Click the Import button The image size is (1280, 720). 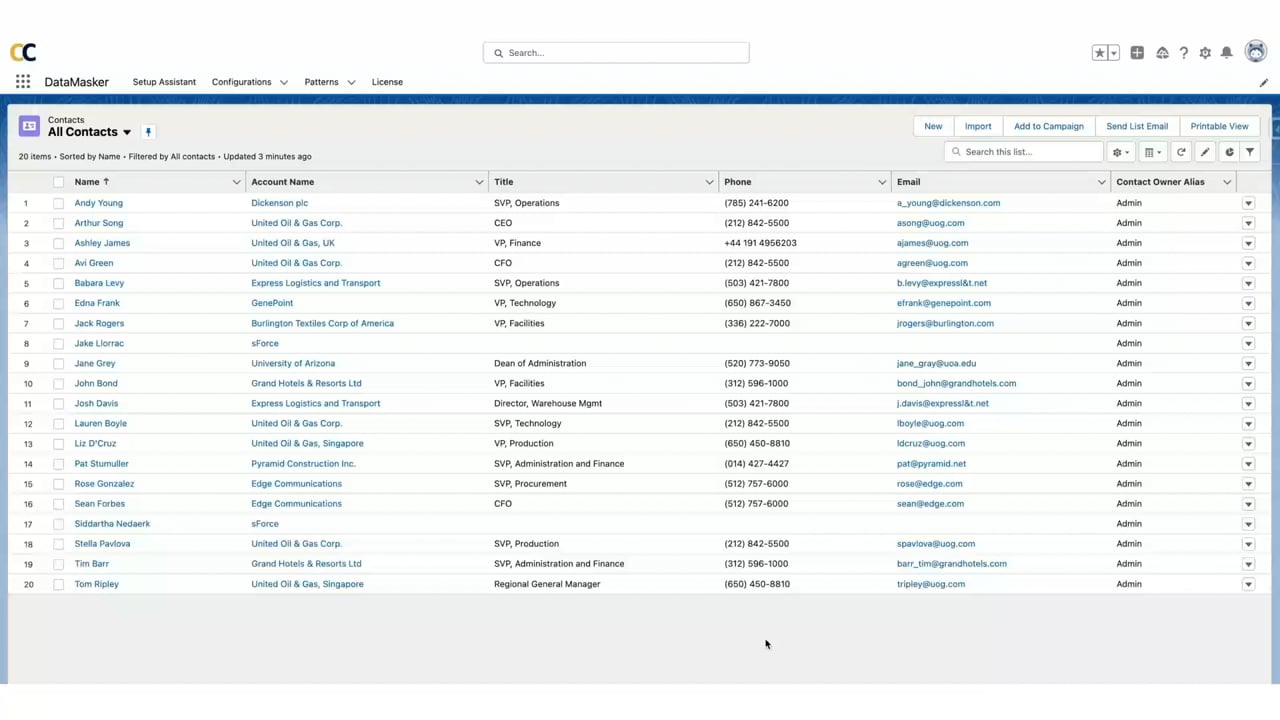pos(978,126)
